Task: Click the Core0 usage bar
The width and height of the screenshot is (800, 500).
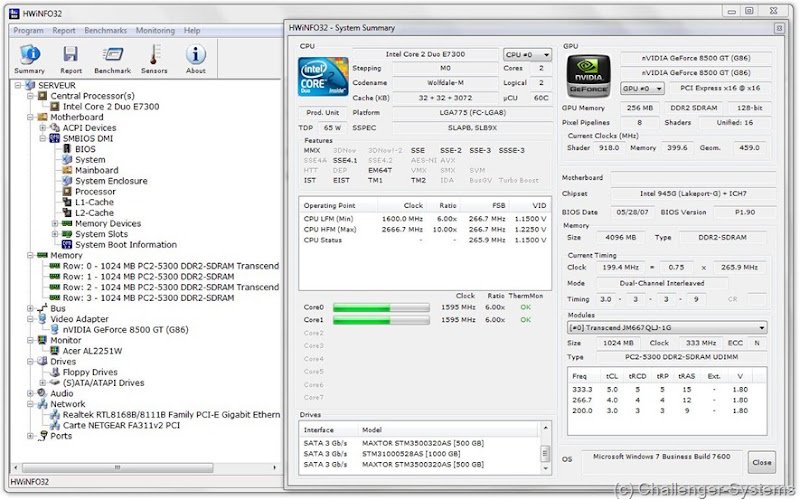Action: coord(381,308)
